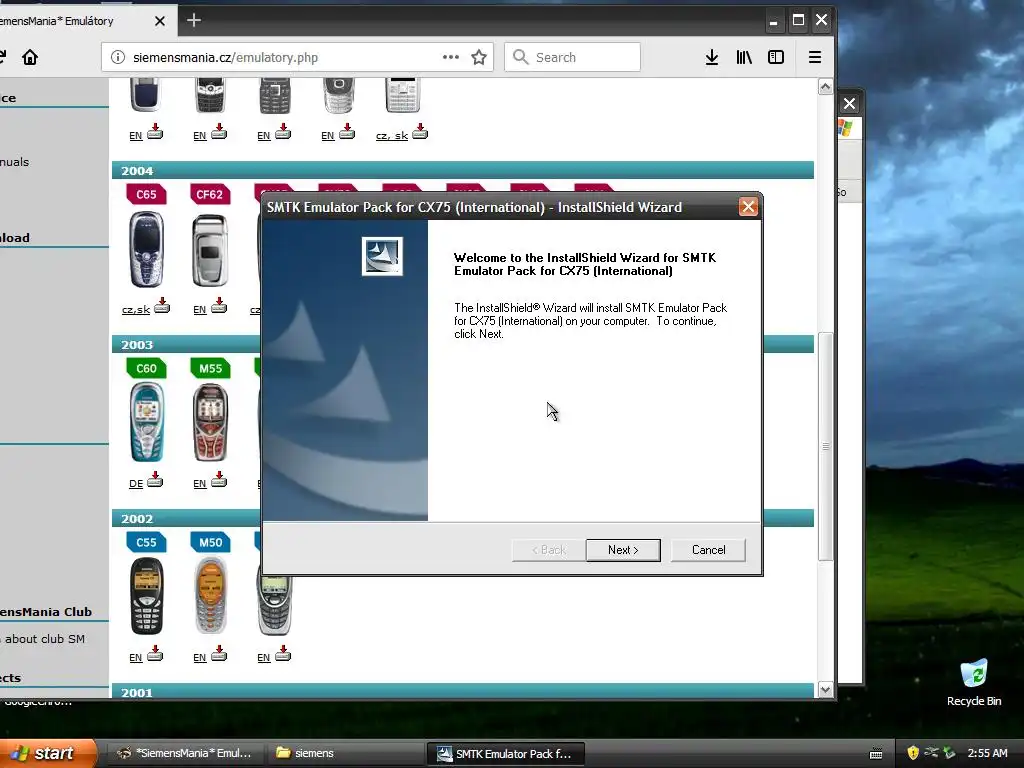Open the Windows start menu

point(47,753)
